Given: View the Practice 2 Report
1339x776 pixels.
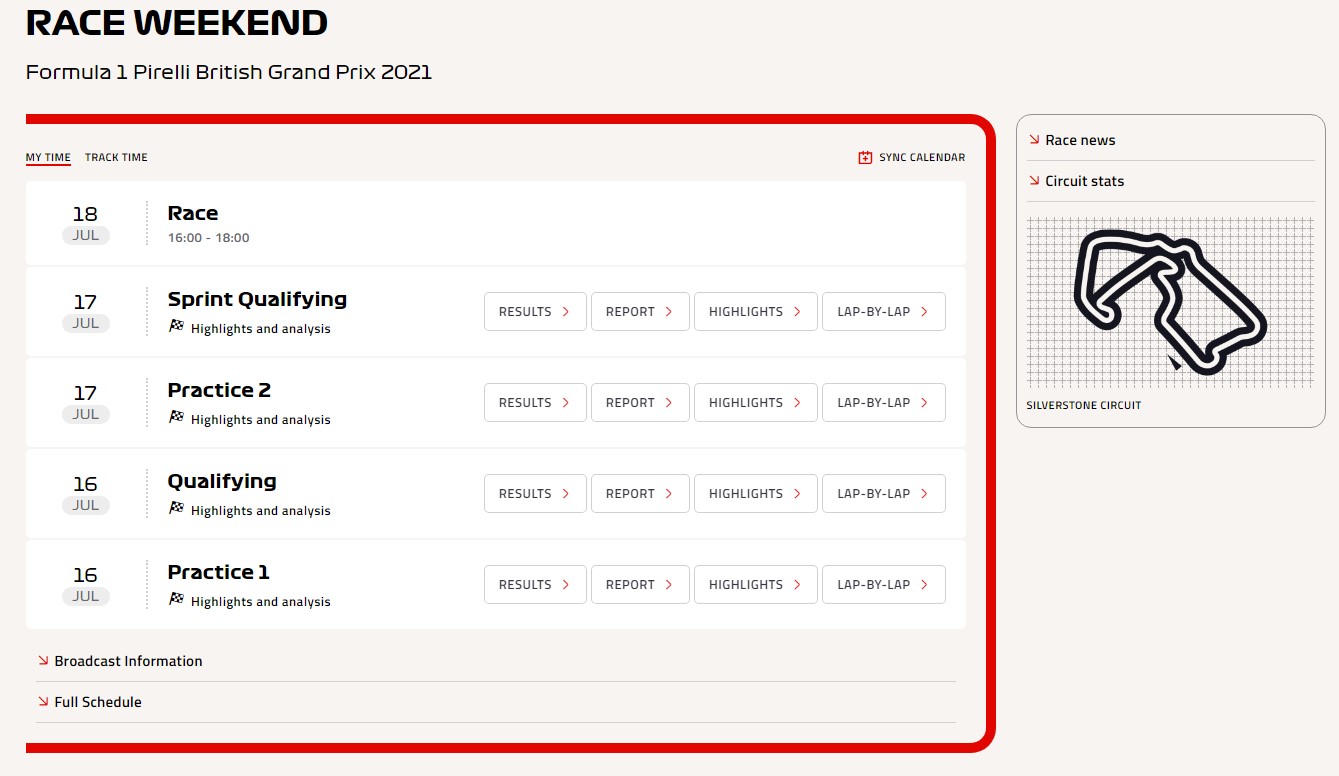Looking at the screenshot, I should click(640, 402).
